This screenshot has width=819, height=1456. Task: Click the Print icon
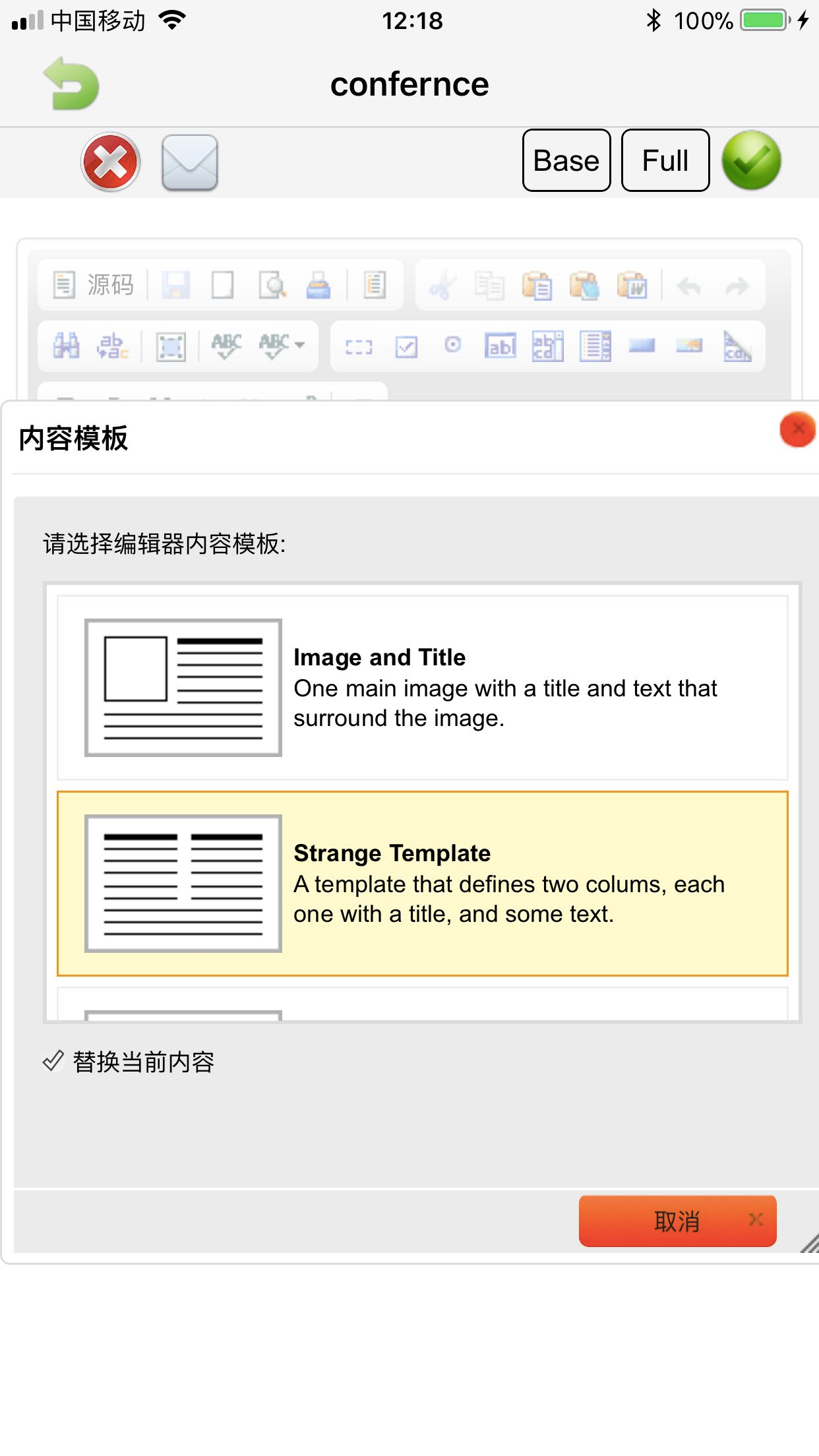tap(318, 285)
